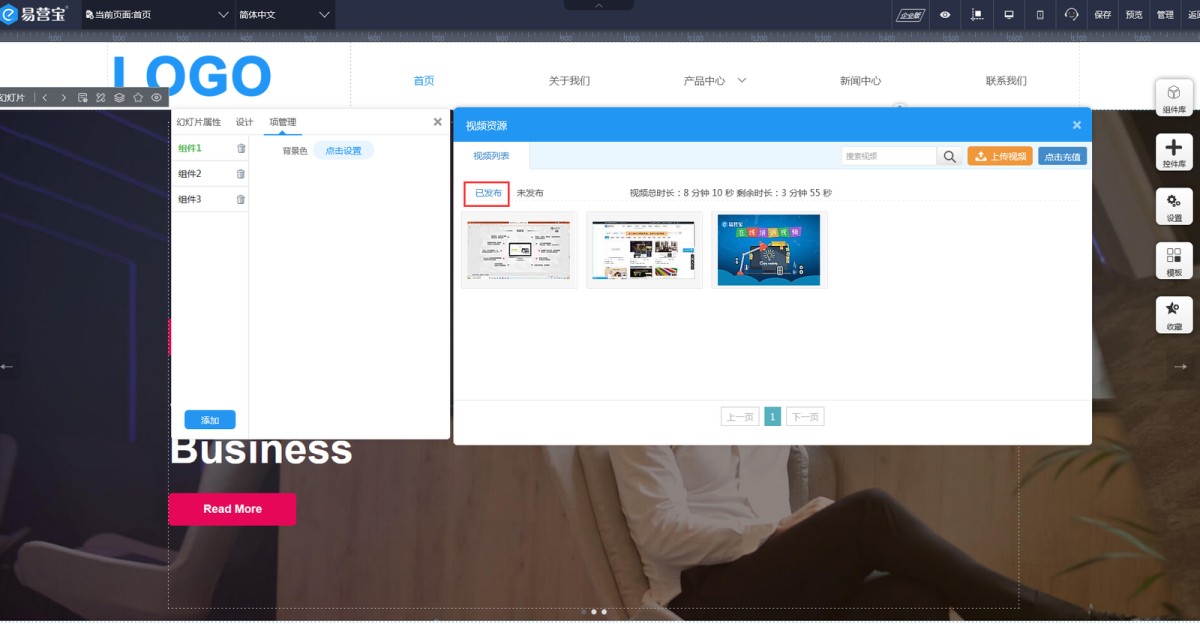
Task: Switch to mobile phone view icon
Action: pos(1040,15)
